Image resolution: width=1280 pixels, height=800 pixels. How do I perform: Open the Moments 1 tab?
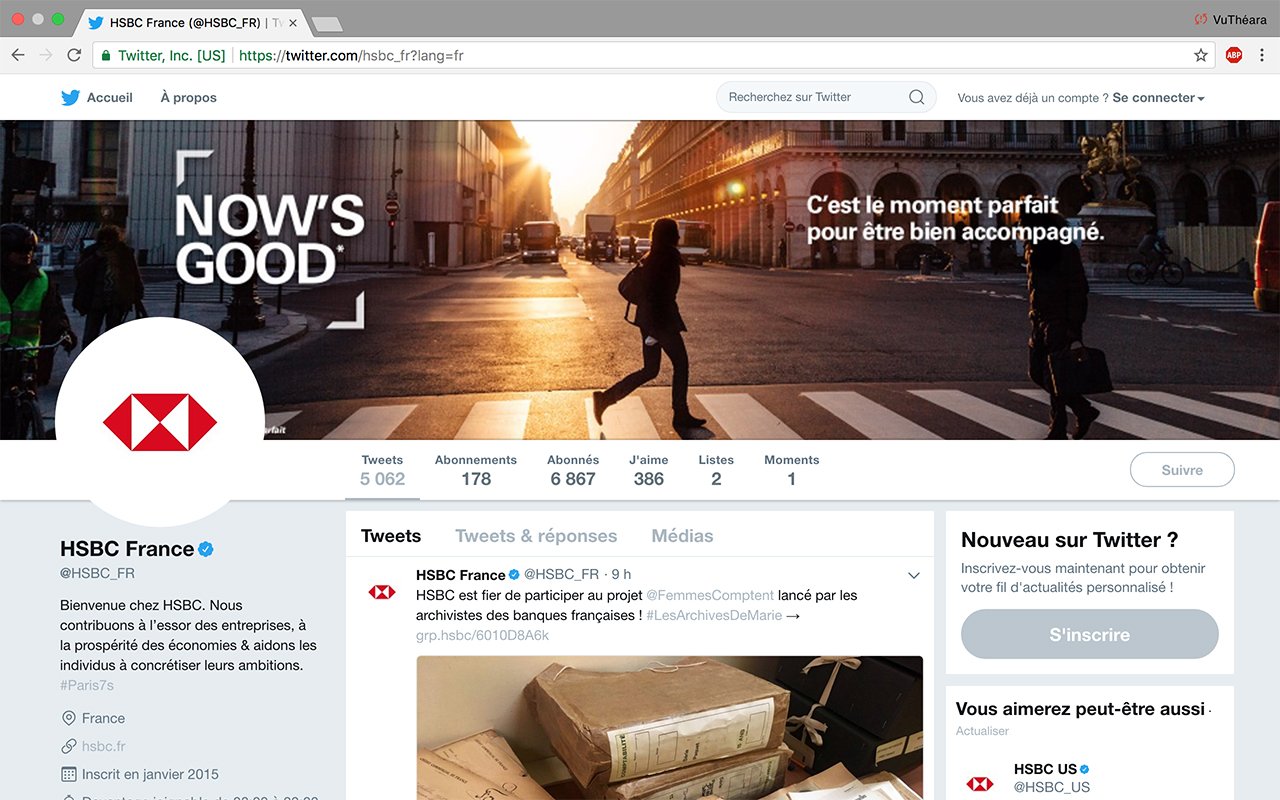coord(792,470)
